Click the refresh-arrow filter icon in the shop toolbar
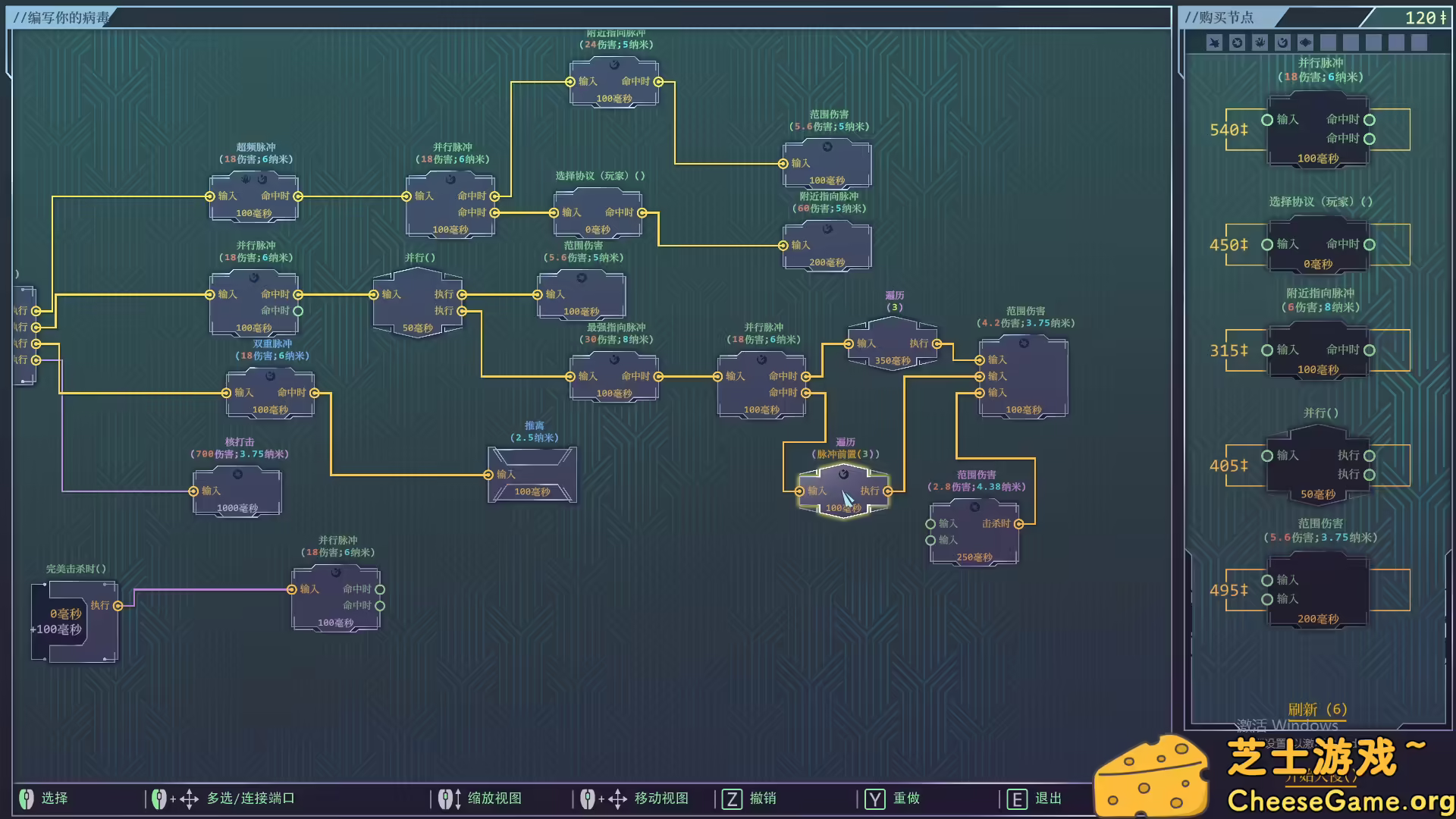 (1282, 42)
